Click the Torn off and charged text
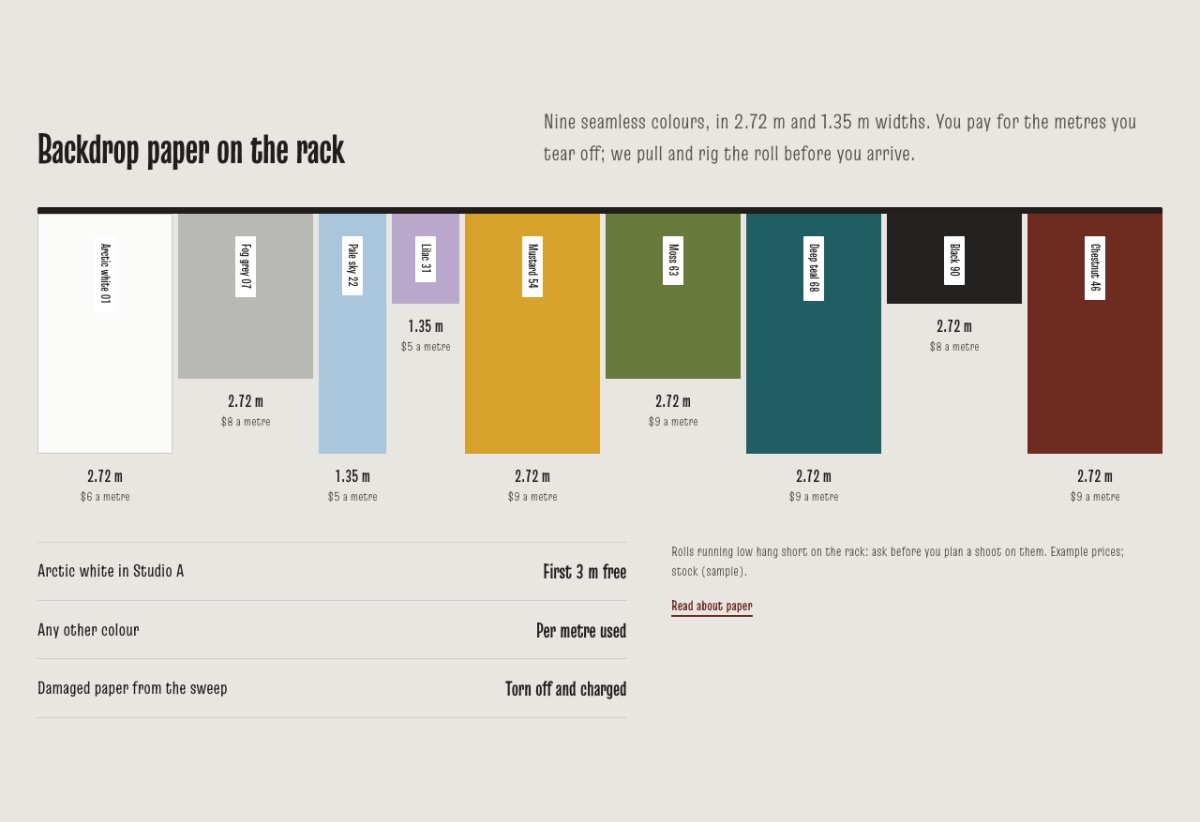 coord(566,689)
